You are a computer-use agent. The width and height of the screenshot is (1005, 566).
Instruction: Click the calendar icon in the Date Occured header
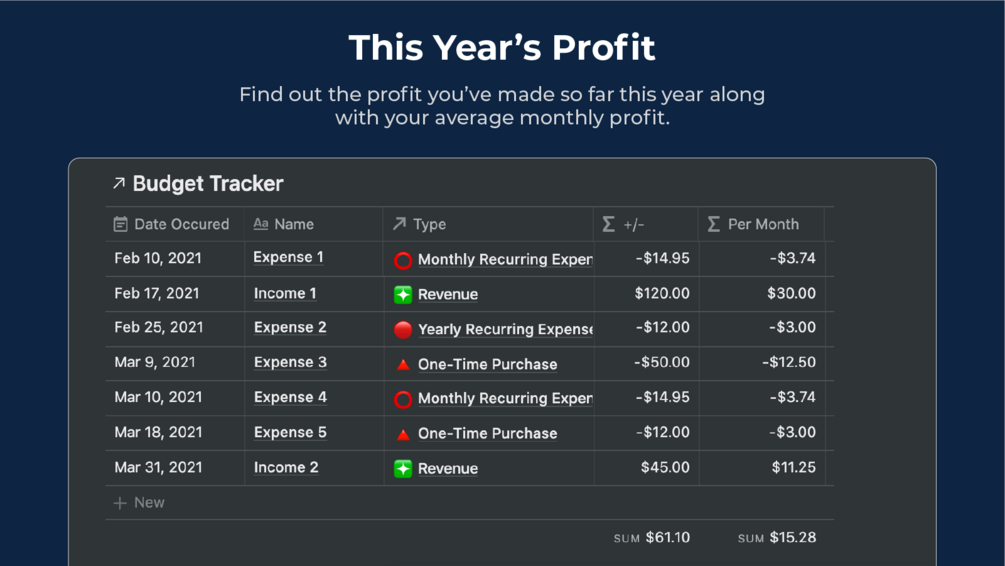click(121, 224)
